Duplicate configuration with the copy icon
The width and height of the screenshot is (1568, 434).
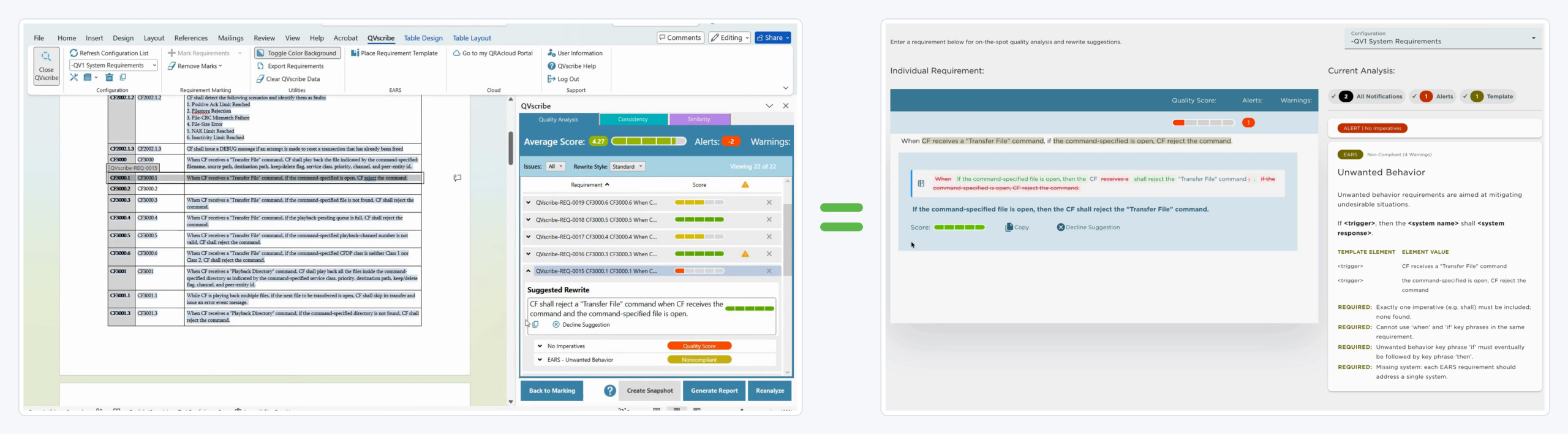pos(123,77)
